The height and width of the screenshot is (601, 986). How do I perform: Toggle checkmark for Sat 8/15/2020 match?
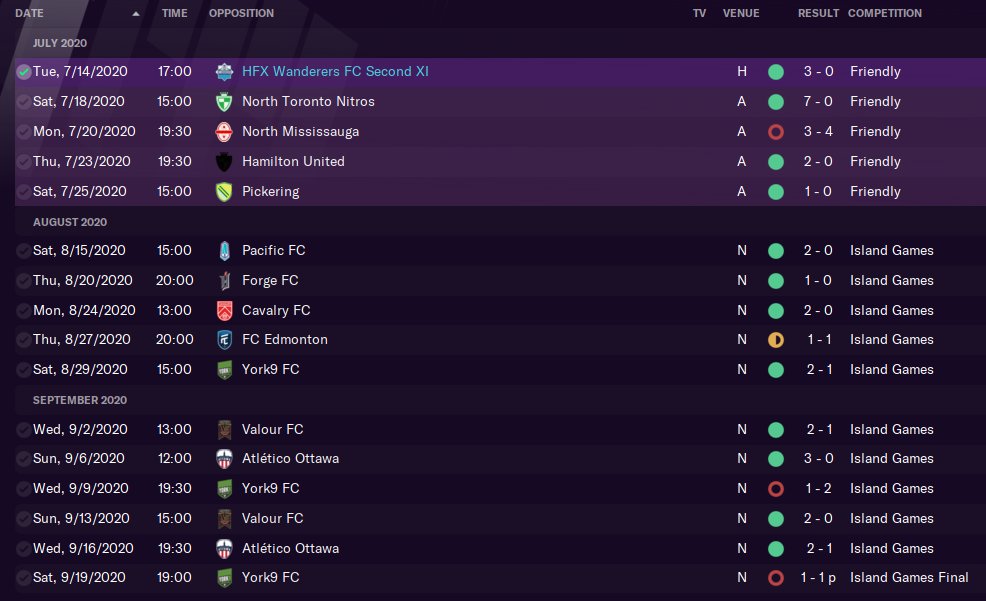tap(24, 251)
